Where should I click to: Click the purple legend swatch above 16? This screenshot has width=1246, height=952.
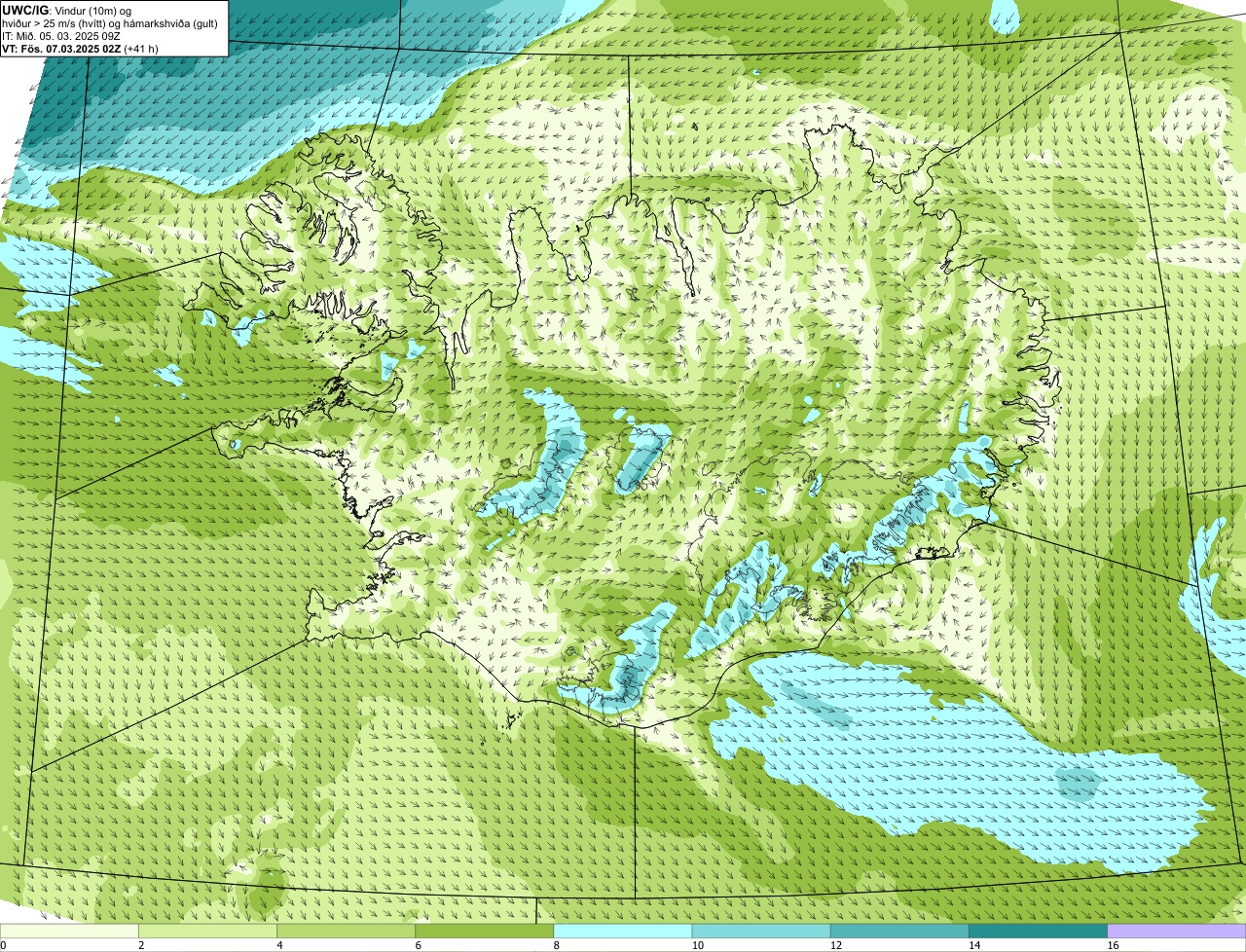point(1176,932)
